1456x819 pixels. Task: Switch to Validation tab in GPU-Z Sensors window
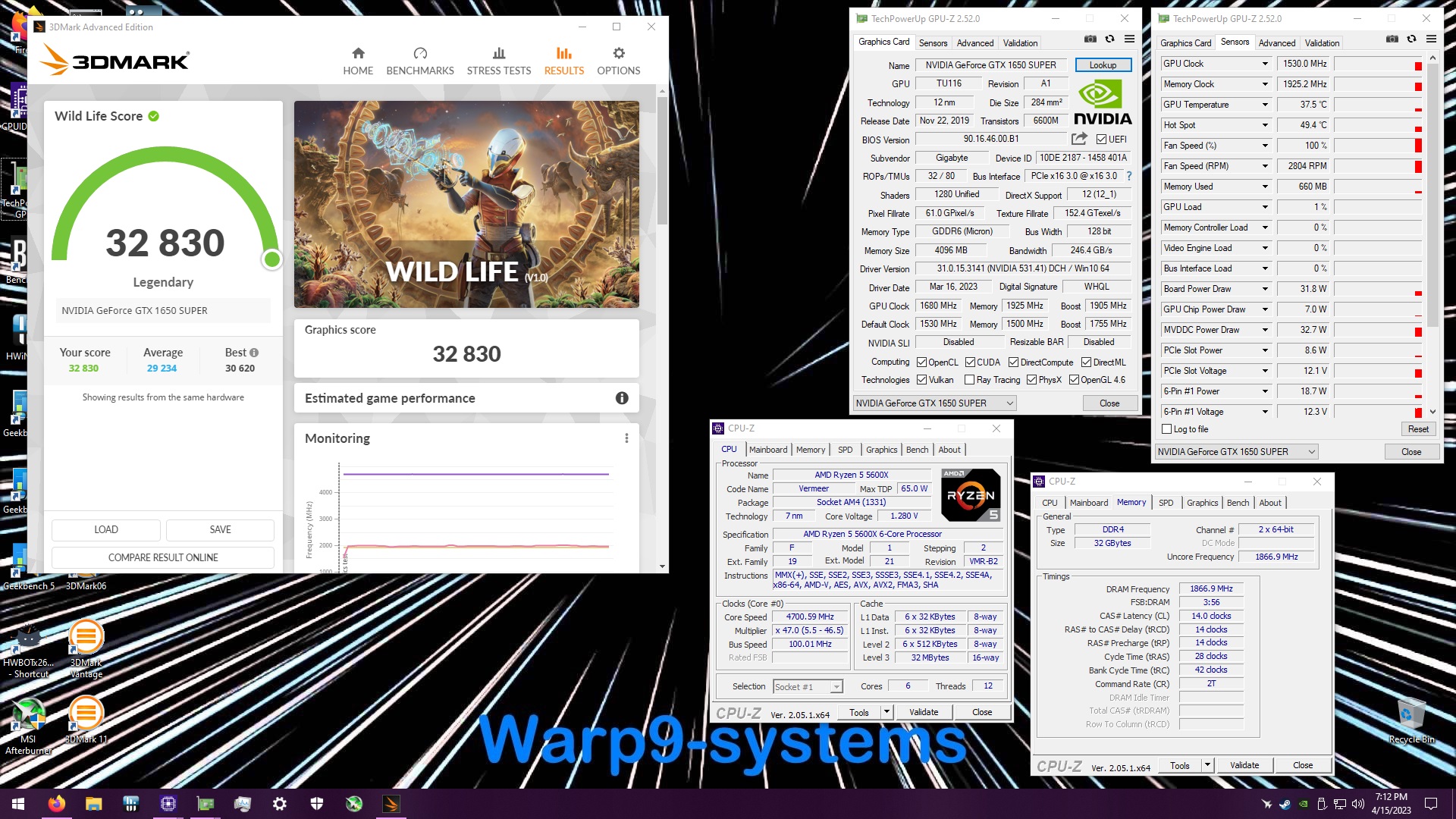[x=1322, y=43]
